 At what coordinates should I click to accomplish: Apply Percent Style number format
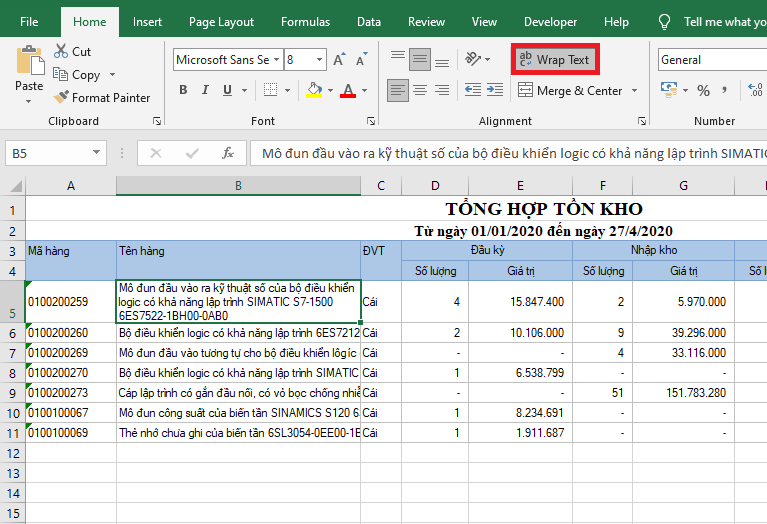pos(703,91)
